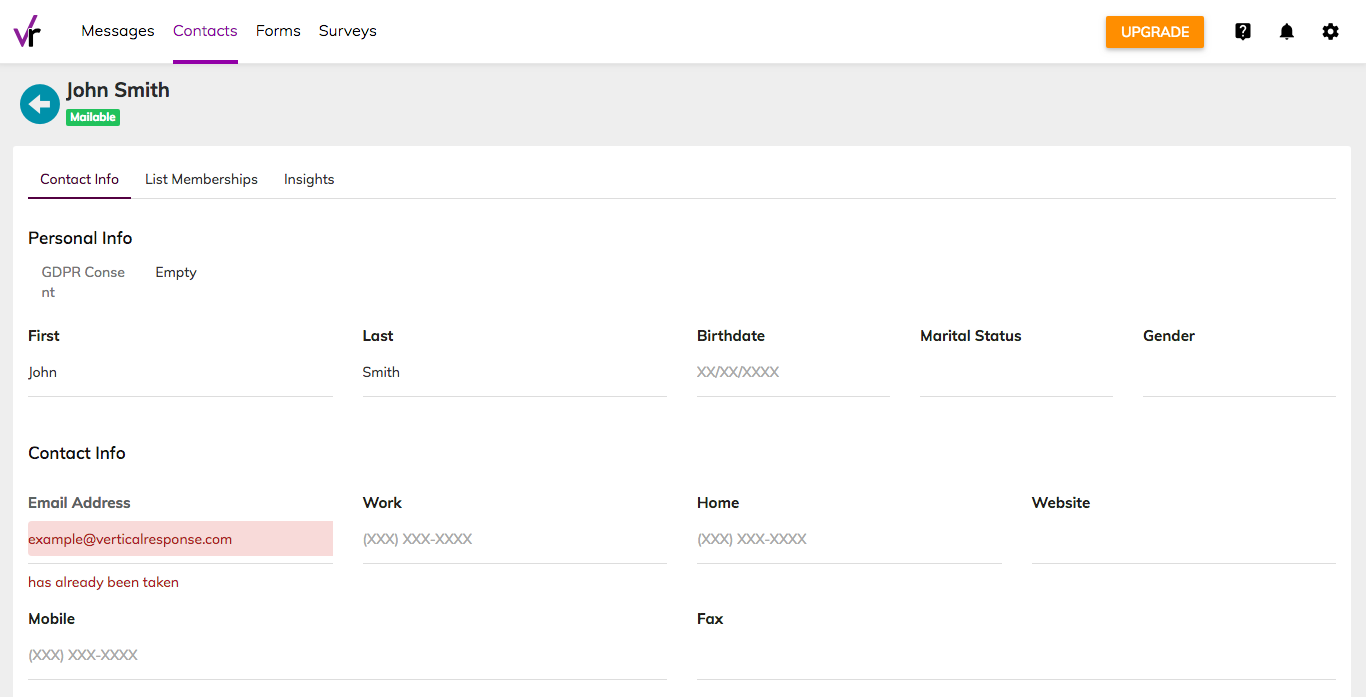Open the Surveys menu

(x=348, y=31)
